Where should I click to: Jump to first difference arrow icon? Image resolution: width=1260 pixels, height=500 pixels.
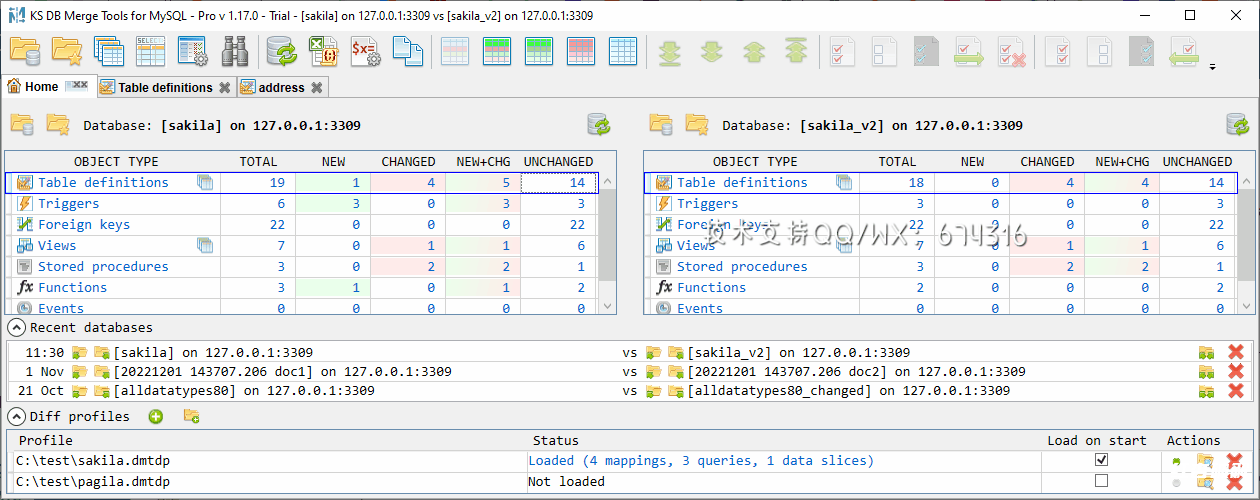796,50
